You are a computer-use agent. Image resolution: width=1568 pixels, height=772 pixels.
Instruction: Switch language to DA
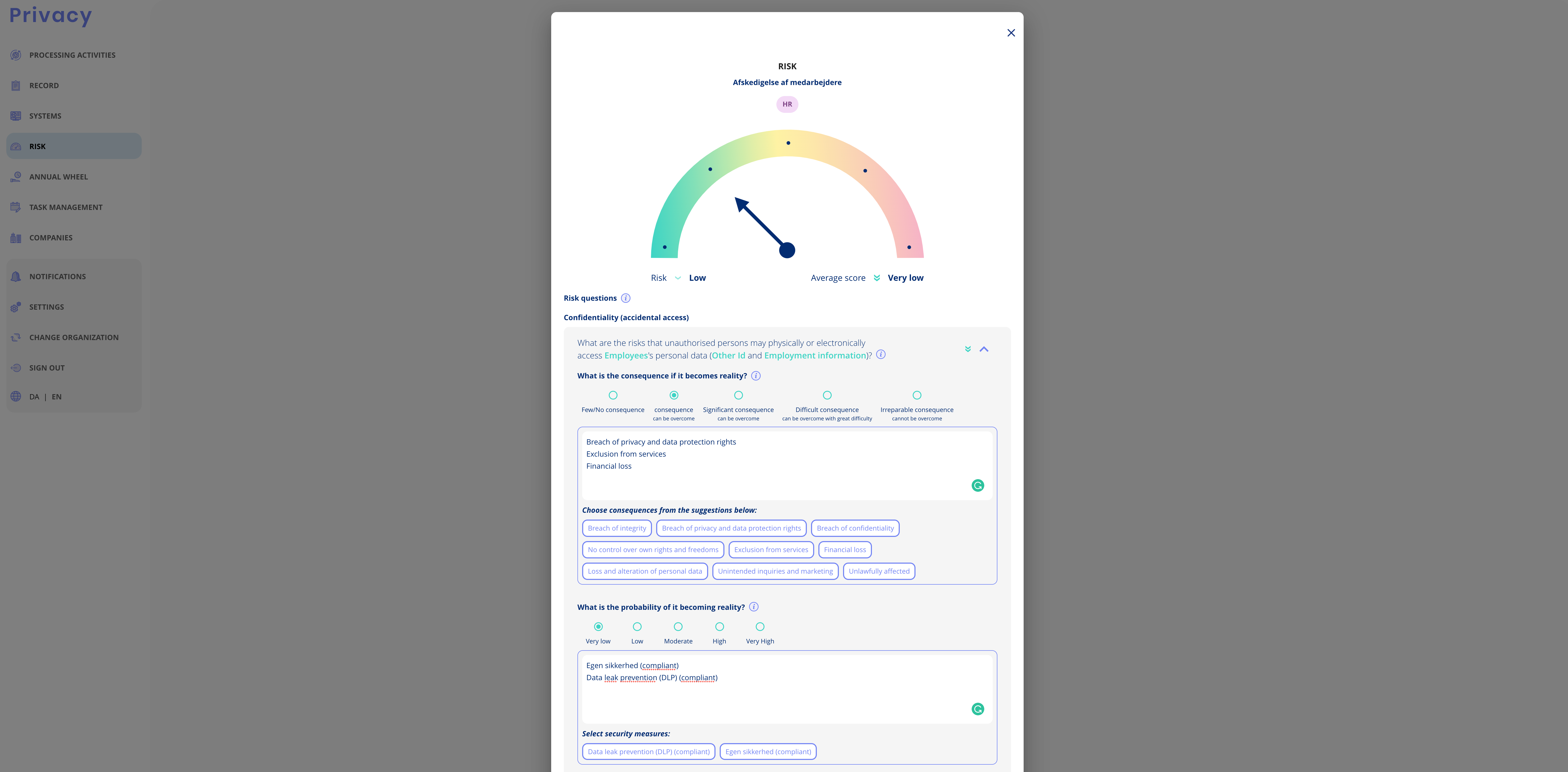34,397
